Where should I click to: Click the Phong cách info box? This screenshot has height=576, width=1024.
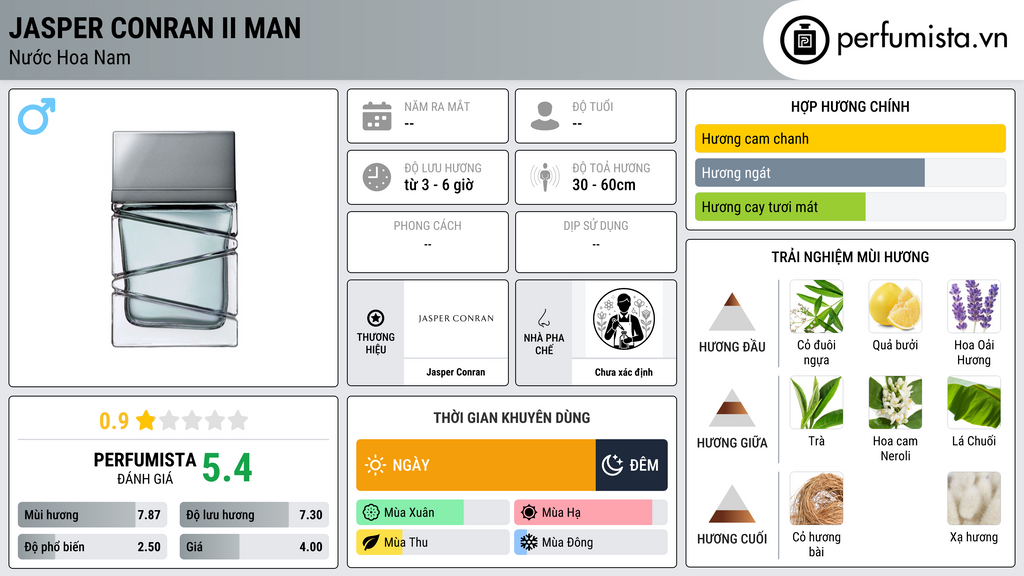tap(428, 242)
